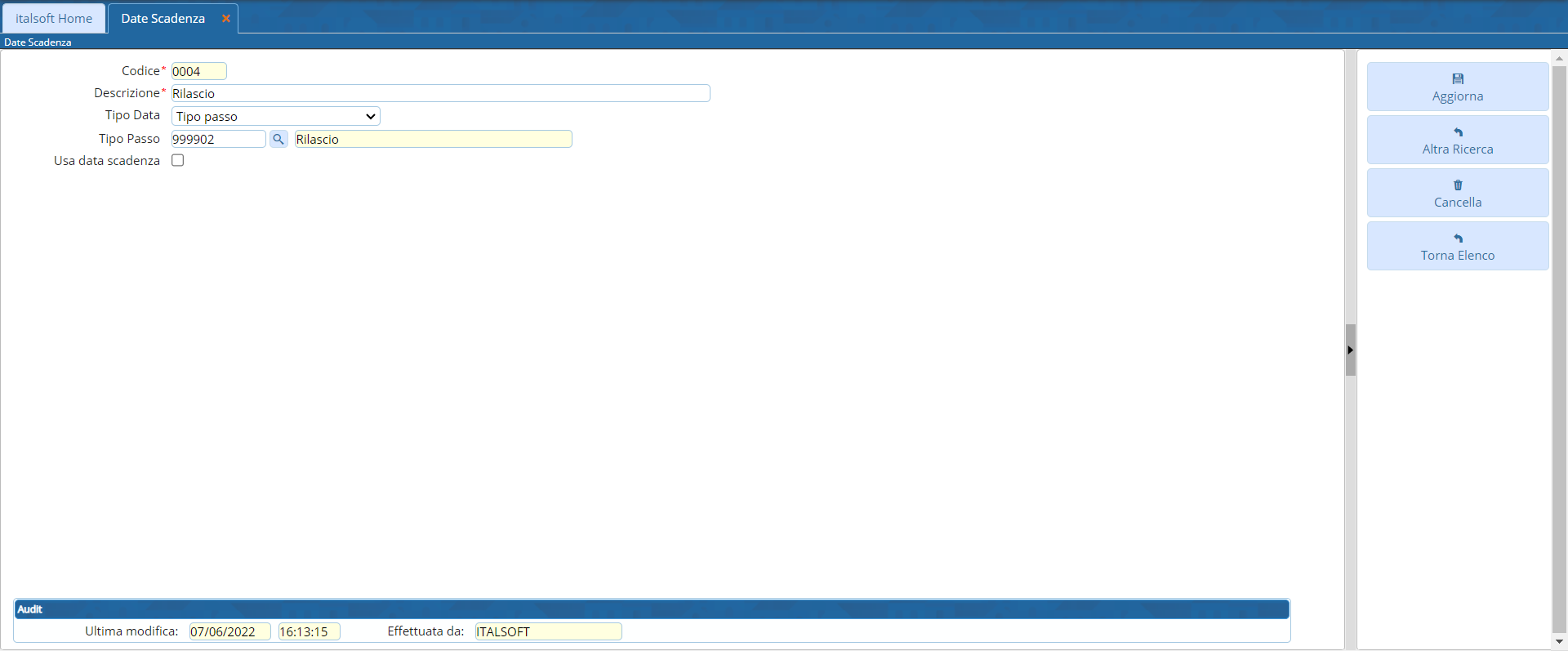Click the trash icon on Cancella
This screenshot has width=1568, height=651.
pos(1458,185)
